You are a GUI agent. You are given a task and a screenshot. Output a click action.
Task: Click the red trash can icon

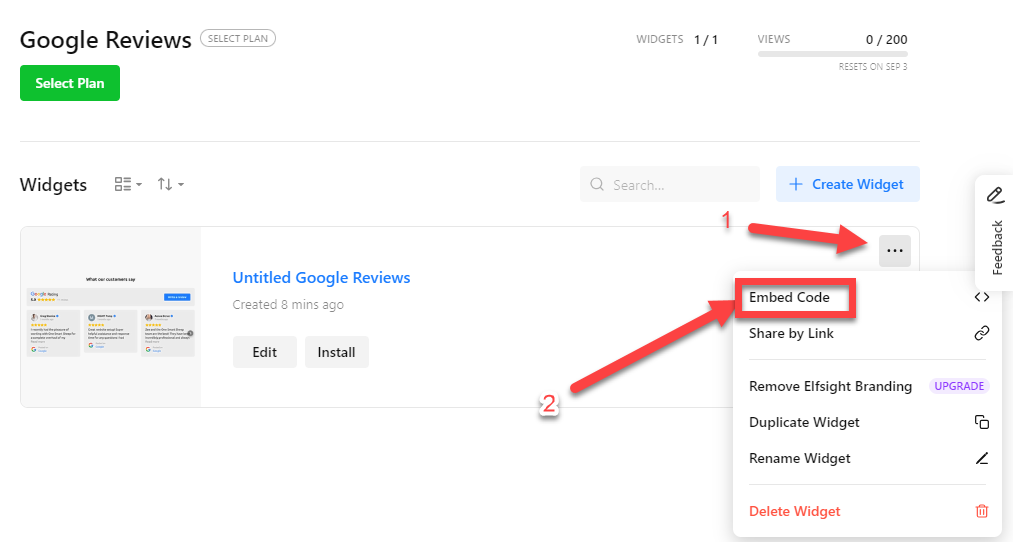pos(981,511)
